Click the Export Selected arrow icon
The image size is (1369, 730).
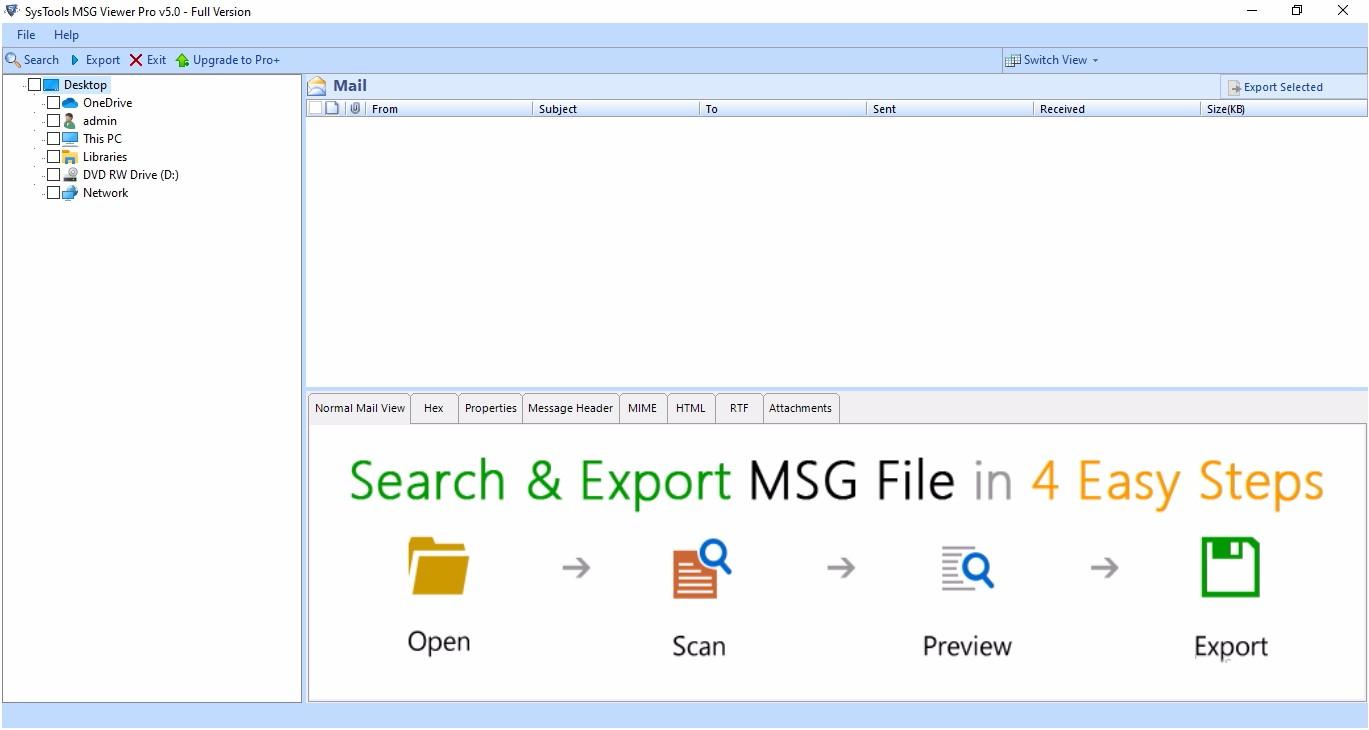pyautogui.click(x=1235, y=88)
